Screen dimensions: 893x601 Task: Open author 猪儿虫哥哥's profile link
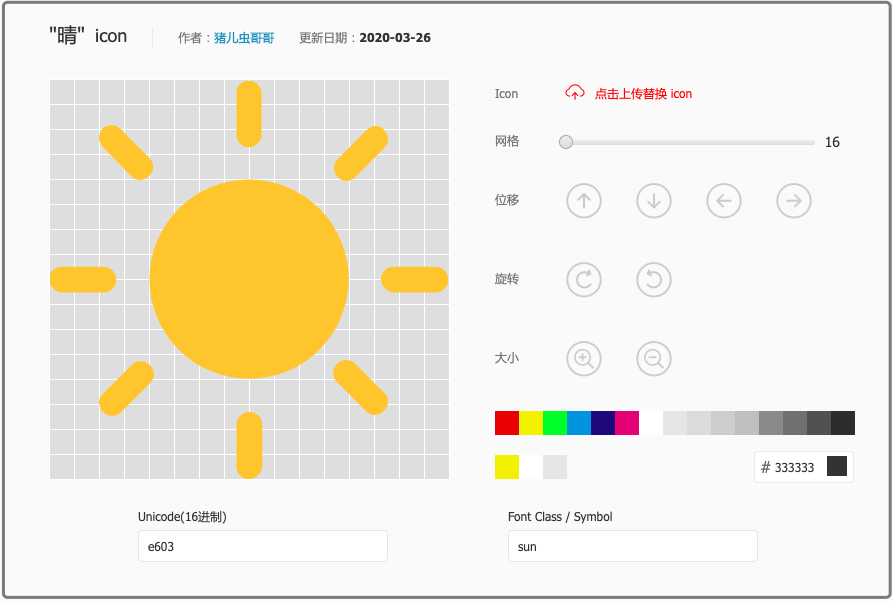coord(244,38)
